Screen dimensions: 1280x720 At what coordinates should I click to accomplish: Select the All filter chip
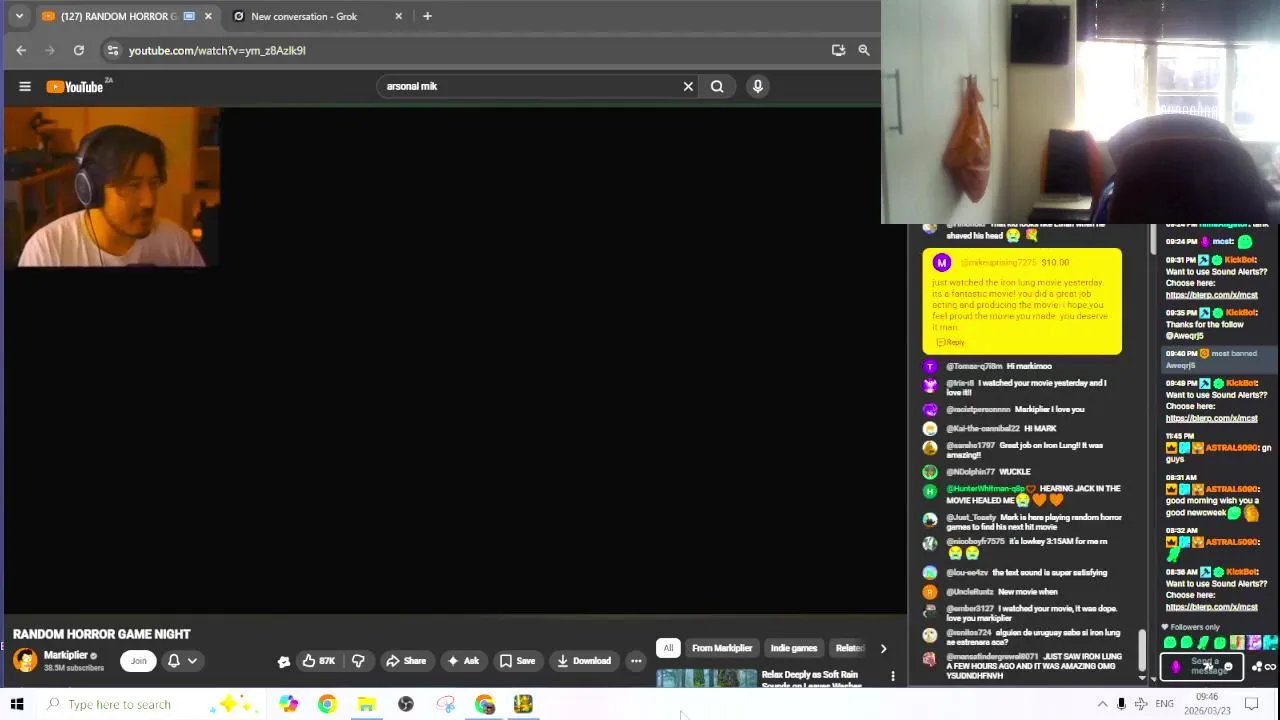click(668, 648)
